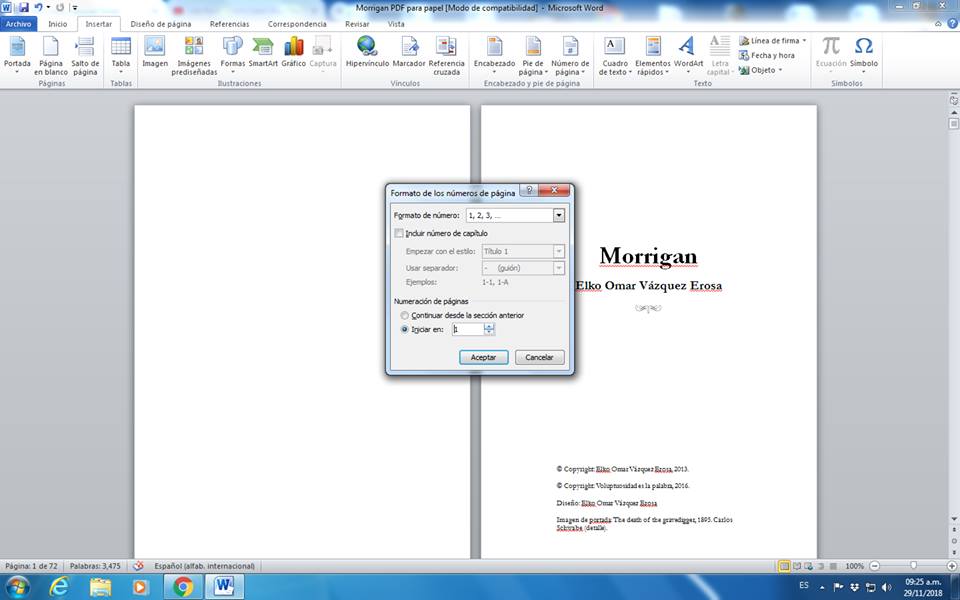Screen dimensions: 960x600
Task: Expand the Formato de número dropdown
Action: [559, 215]
